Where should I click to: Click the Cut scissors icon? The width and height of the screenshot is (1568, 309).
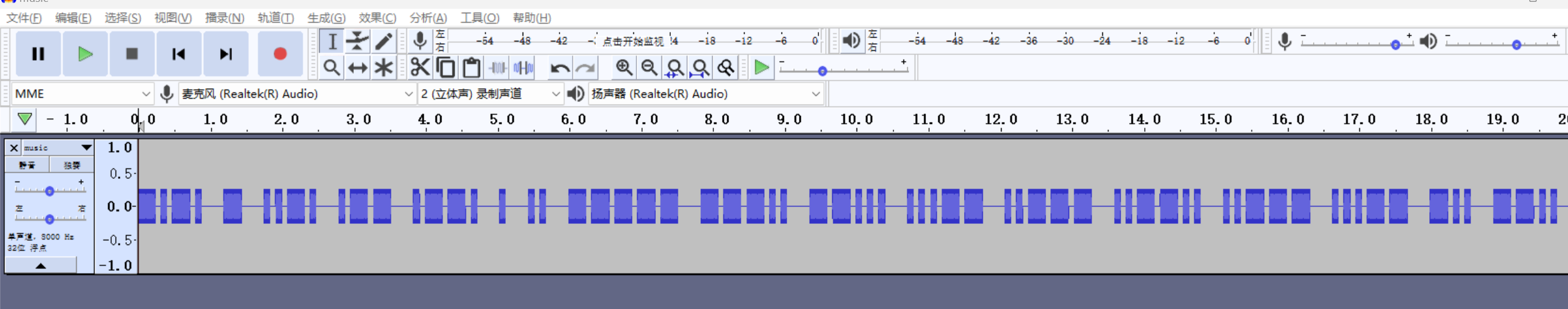(420, 68)
